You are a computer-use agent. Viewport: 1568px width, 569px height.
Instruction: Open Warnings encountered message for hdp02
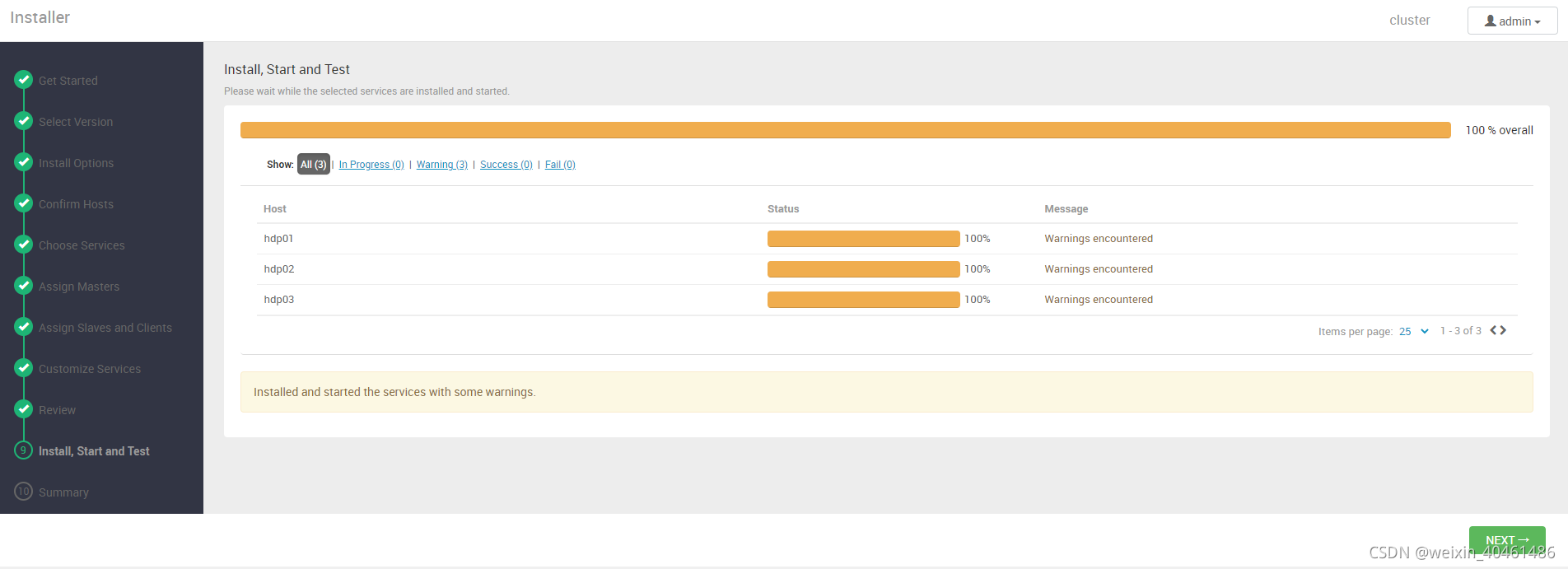(1099, 269)
